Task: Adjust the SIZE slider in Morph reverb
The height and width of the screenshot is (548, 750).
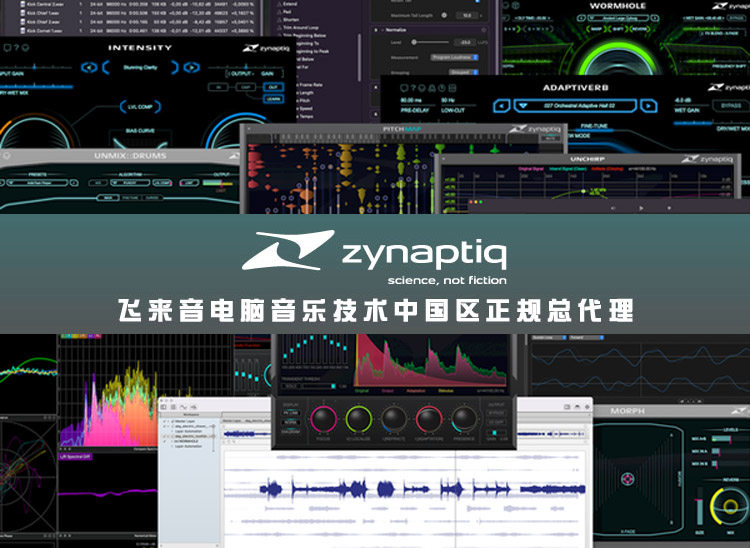Action: tap(699, 507)
